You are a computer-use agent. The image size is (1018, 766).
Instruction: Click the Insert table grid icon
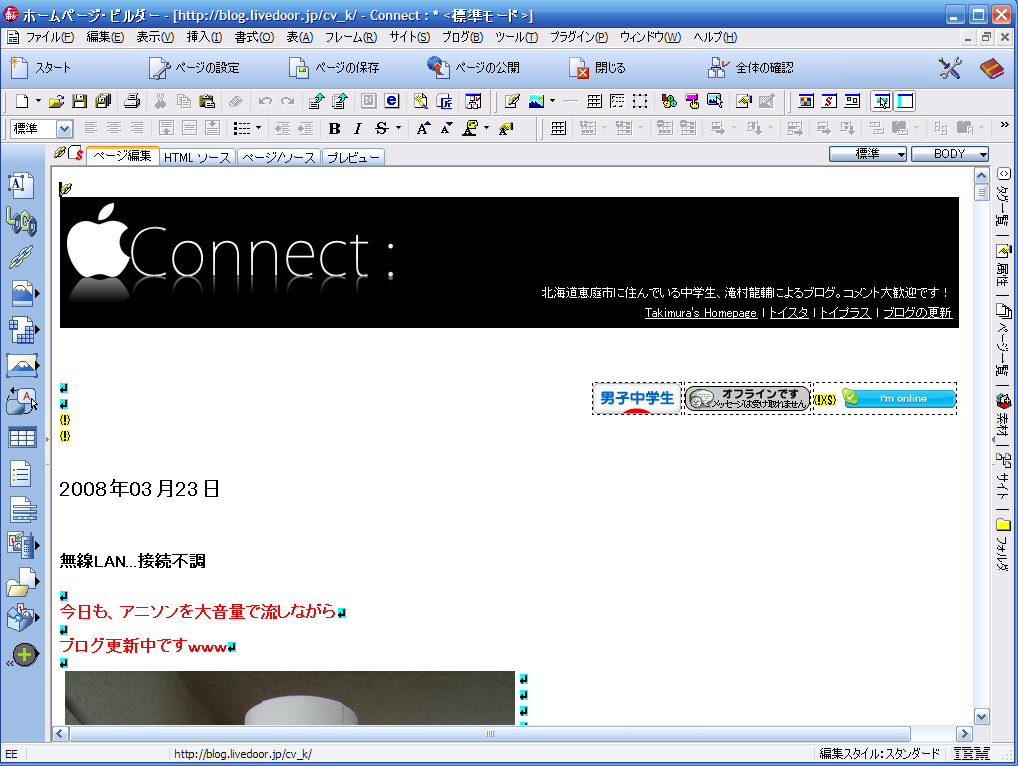pos(594,101)
